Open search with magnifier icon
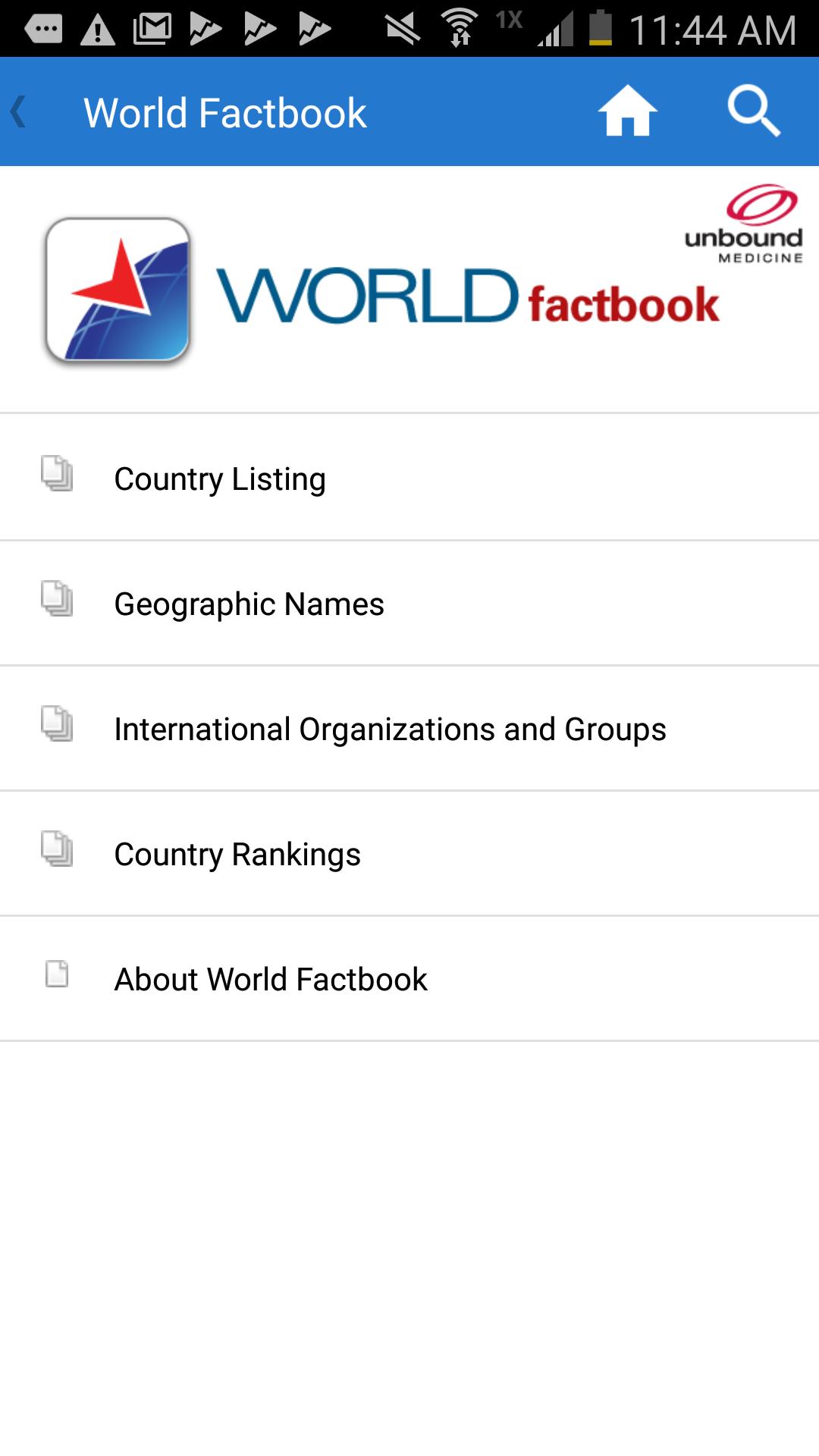Screen dimensions: 819x1456 753,111
